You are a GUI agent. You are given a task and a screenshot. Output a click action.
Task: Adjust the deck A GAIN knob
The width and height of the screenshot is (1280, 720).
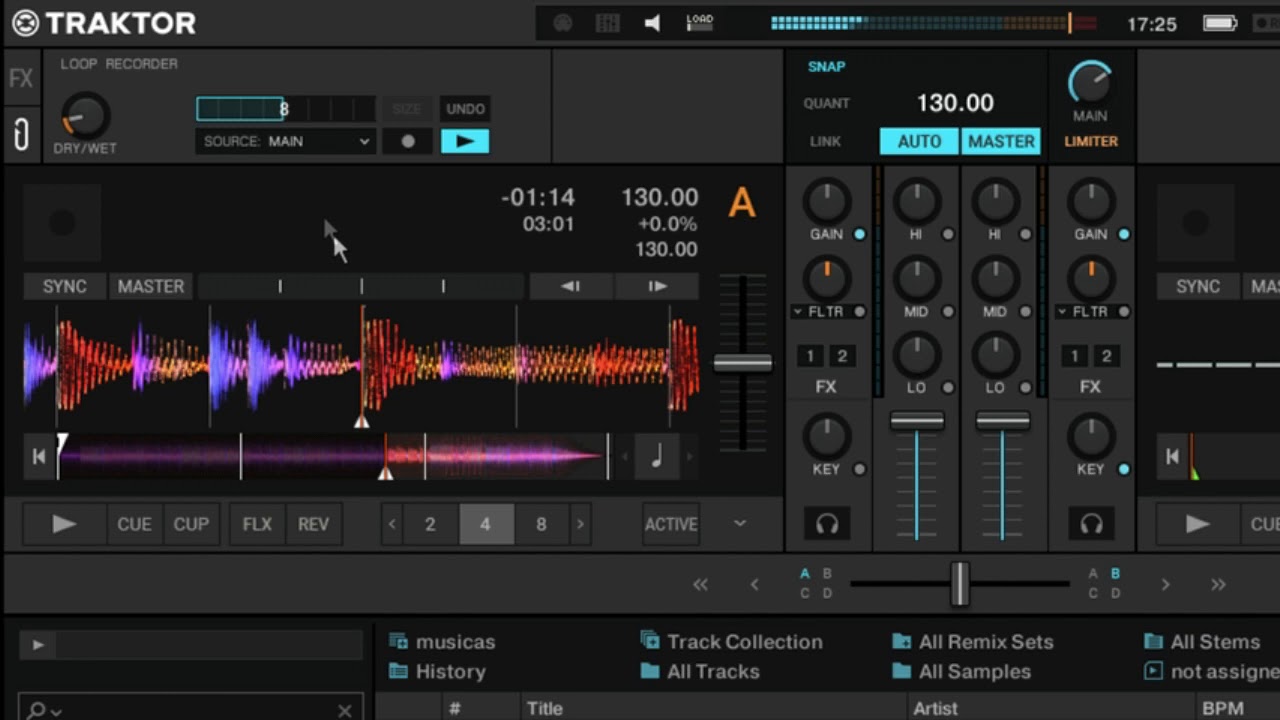(x=825, y=202)
